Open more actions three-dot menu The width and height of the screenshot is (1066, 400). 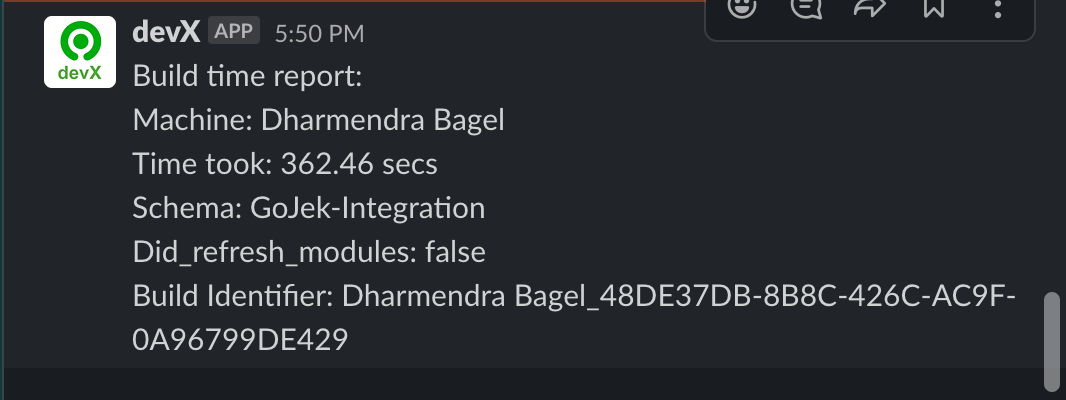pos(997,8)
